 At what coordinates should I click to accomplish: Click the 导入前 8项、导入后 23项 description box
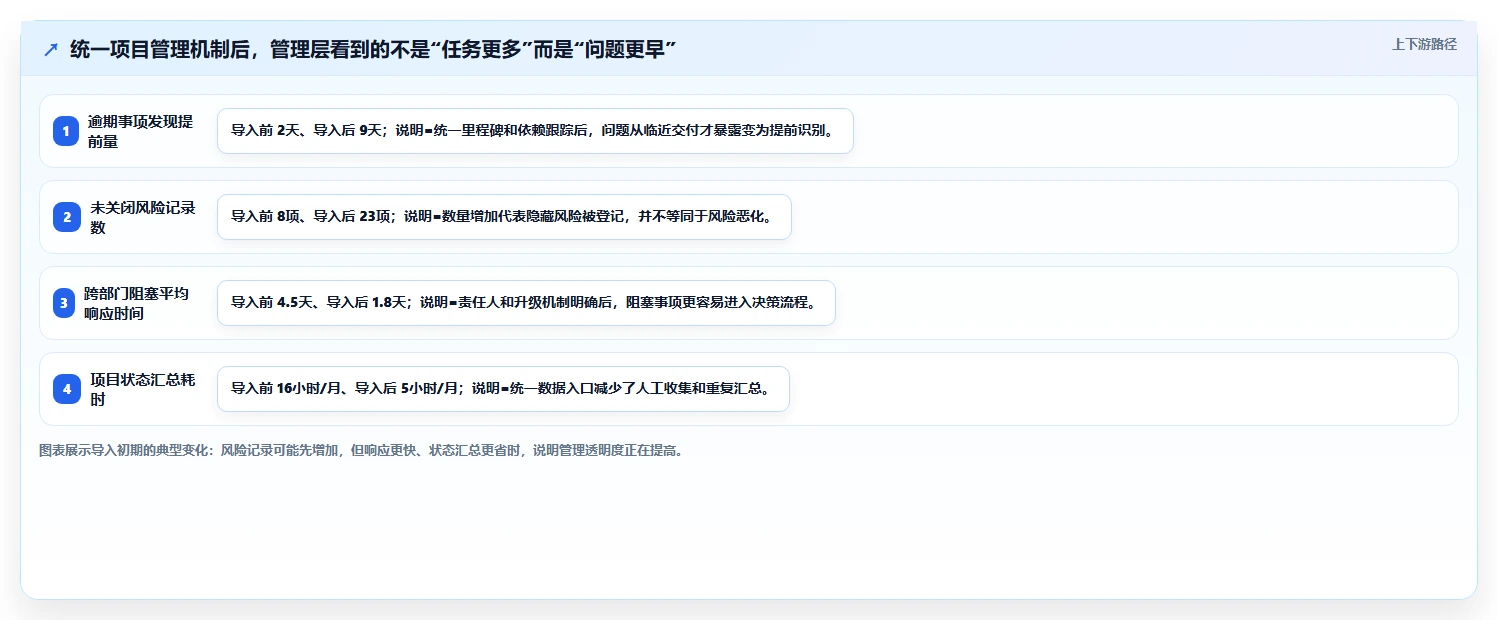504,217
